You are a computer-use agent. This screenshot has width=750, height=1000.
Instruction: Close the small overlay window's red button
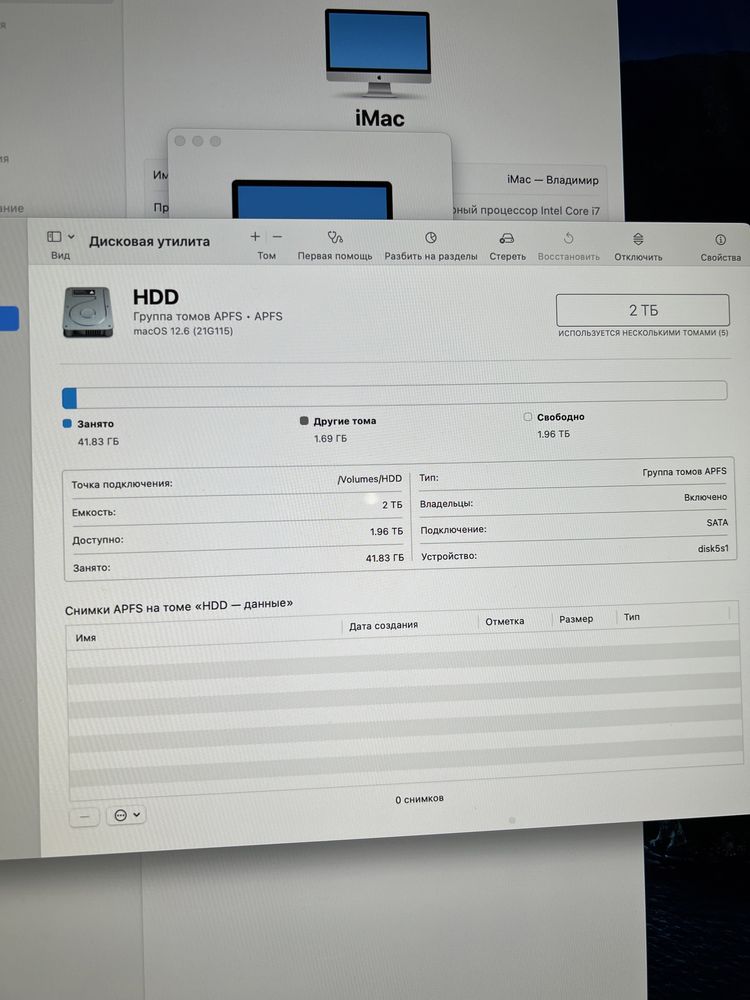coord(180,141)
